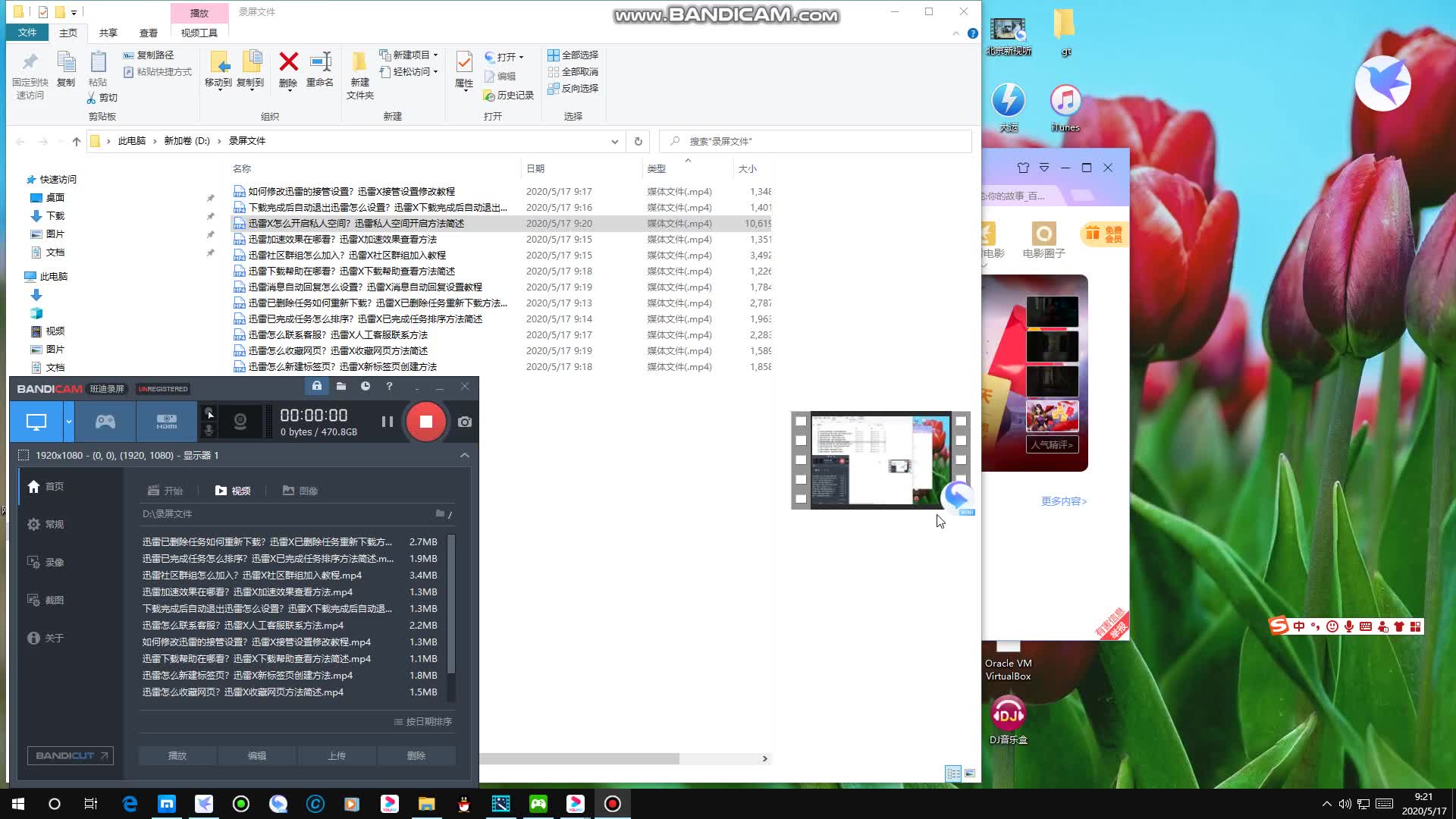Image resolution: width=1456 pixels, height=819 pixels.
Task: Click the 编辑 button in Bandicam
Action: (x=257, y=756)
